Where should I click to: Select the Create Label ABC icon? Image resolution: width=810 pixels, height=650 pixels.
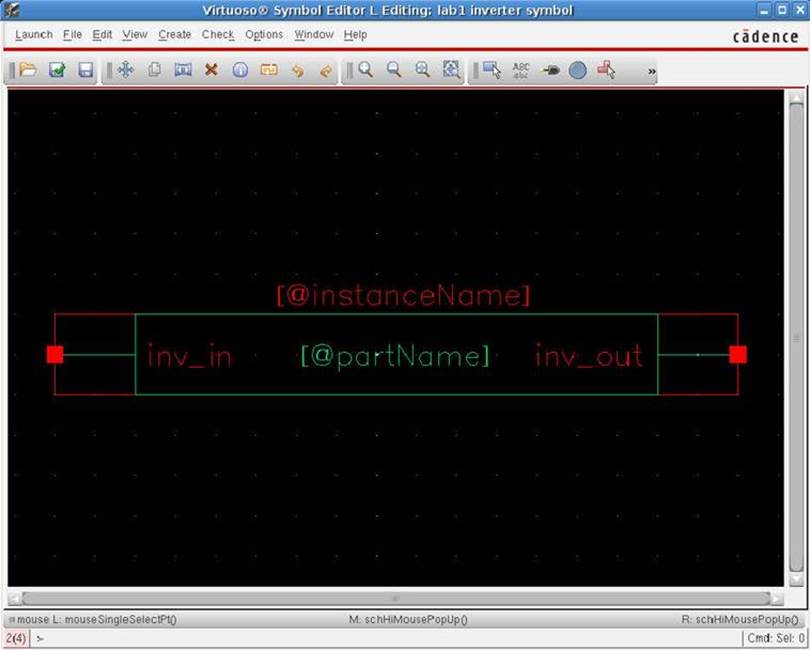521,70
